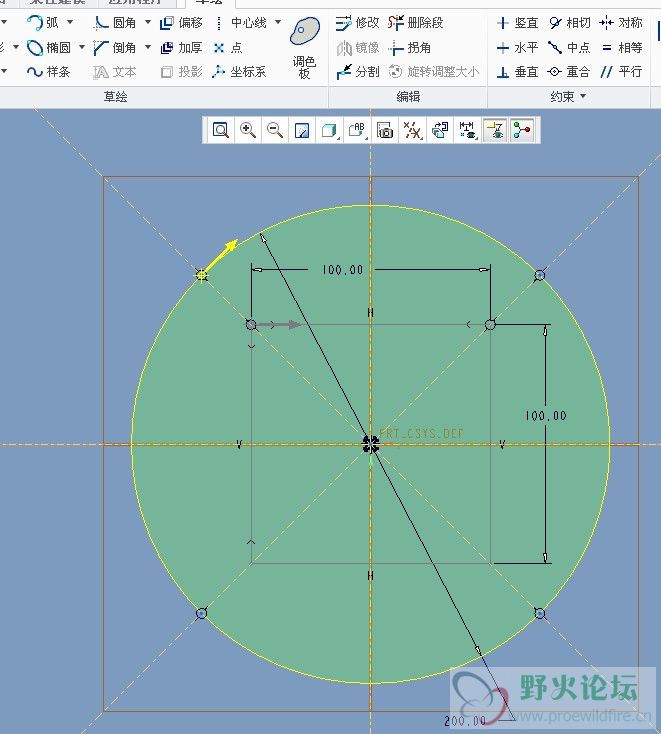Expand the 圆角 dropdown arrow
Viewport: 661px width, 734px height.
148,22
